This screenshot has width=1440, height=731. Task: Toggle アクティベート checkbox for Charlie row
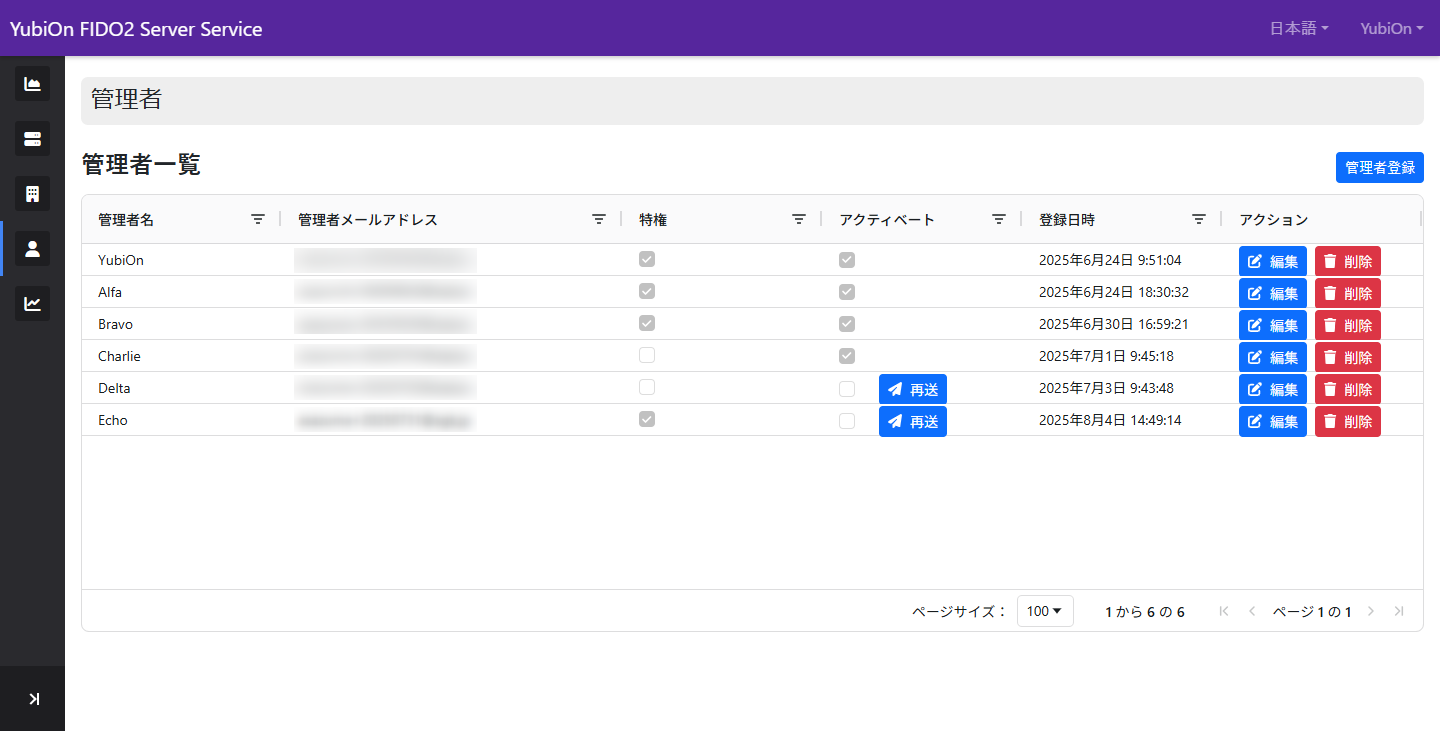pyautogui.click(x=847, y=356)
